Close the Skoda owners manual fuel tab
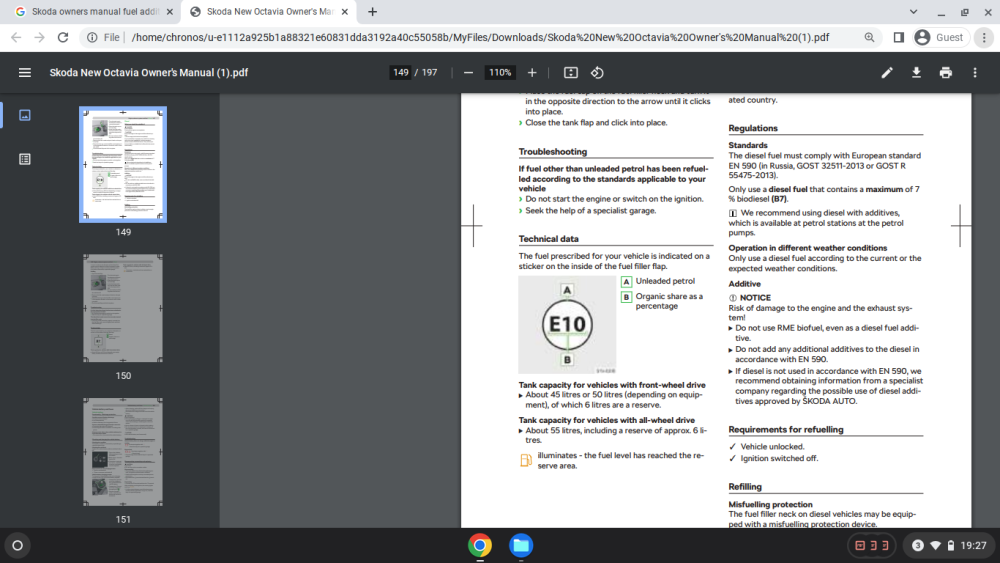This screenshot has height=563, width=1000. coord(169,11)
